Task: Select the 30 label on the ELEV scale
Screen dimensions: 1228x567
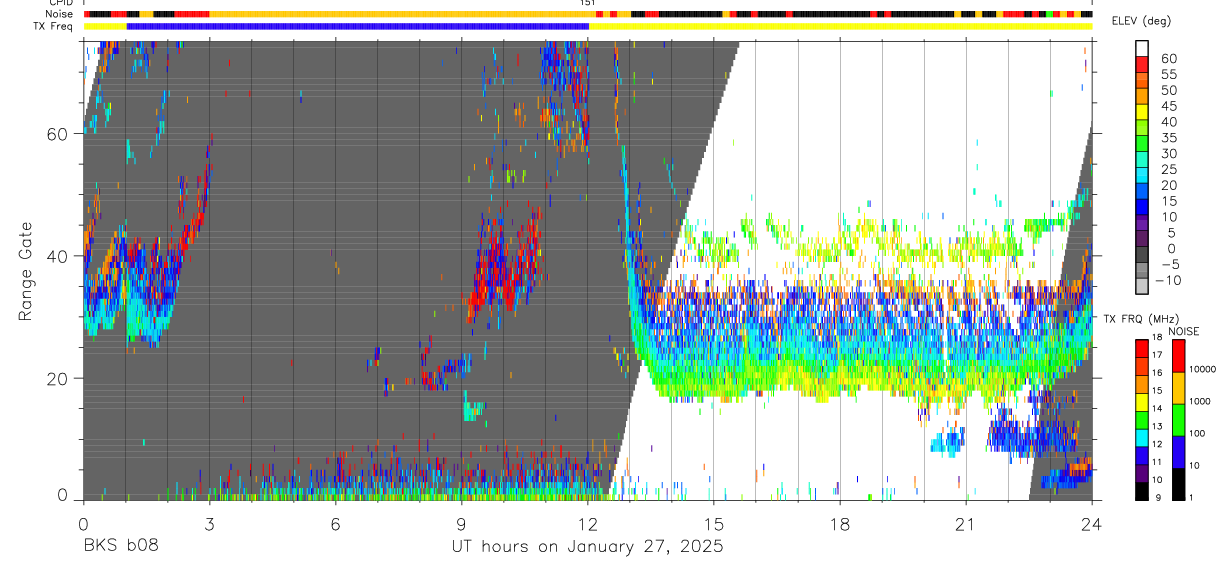Action: pyautogui.click(x=1168, y=153)
